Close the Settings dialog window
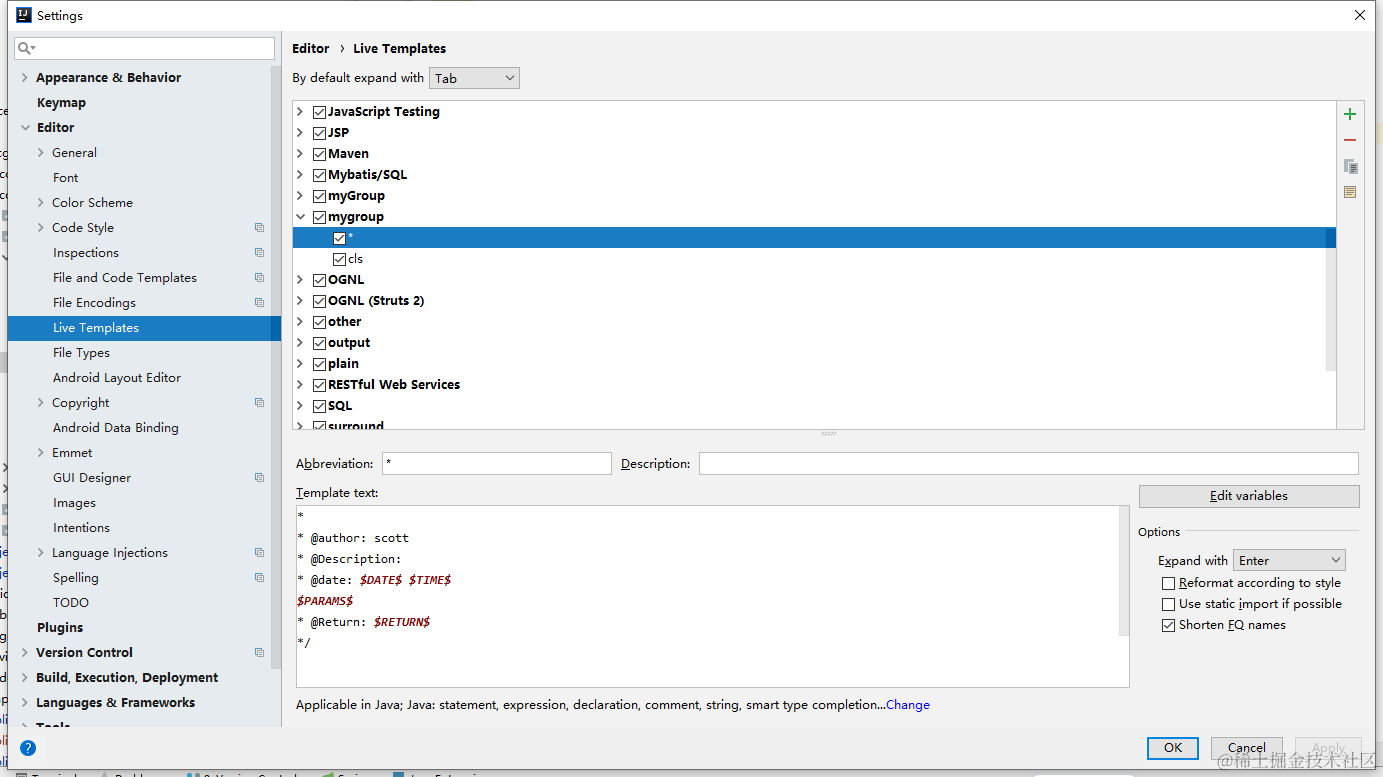 point(1359,15)
